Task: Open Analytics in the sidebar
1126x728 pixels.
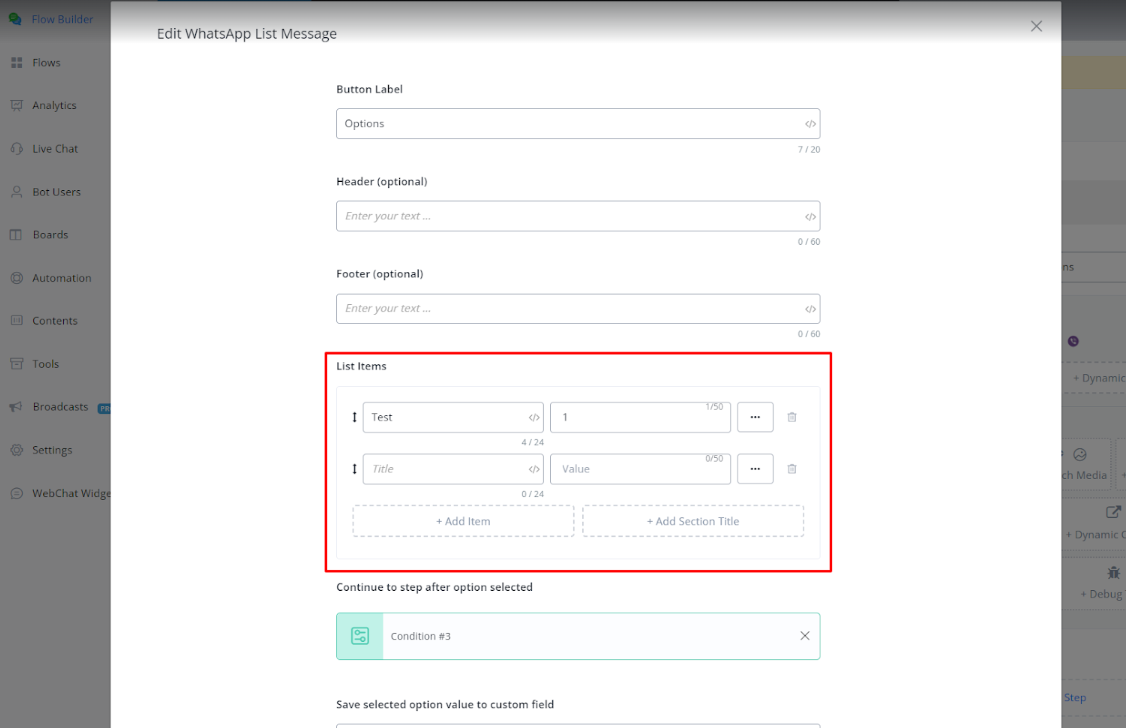Action: tap(54, 106)
